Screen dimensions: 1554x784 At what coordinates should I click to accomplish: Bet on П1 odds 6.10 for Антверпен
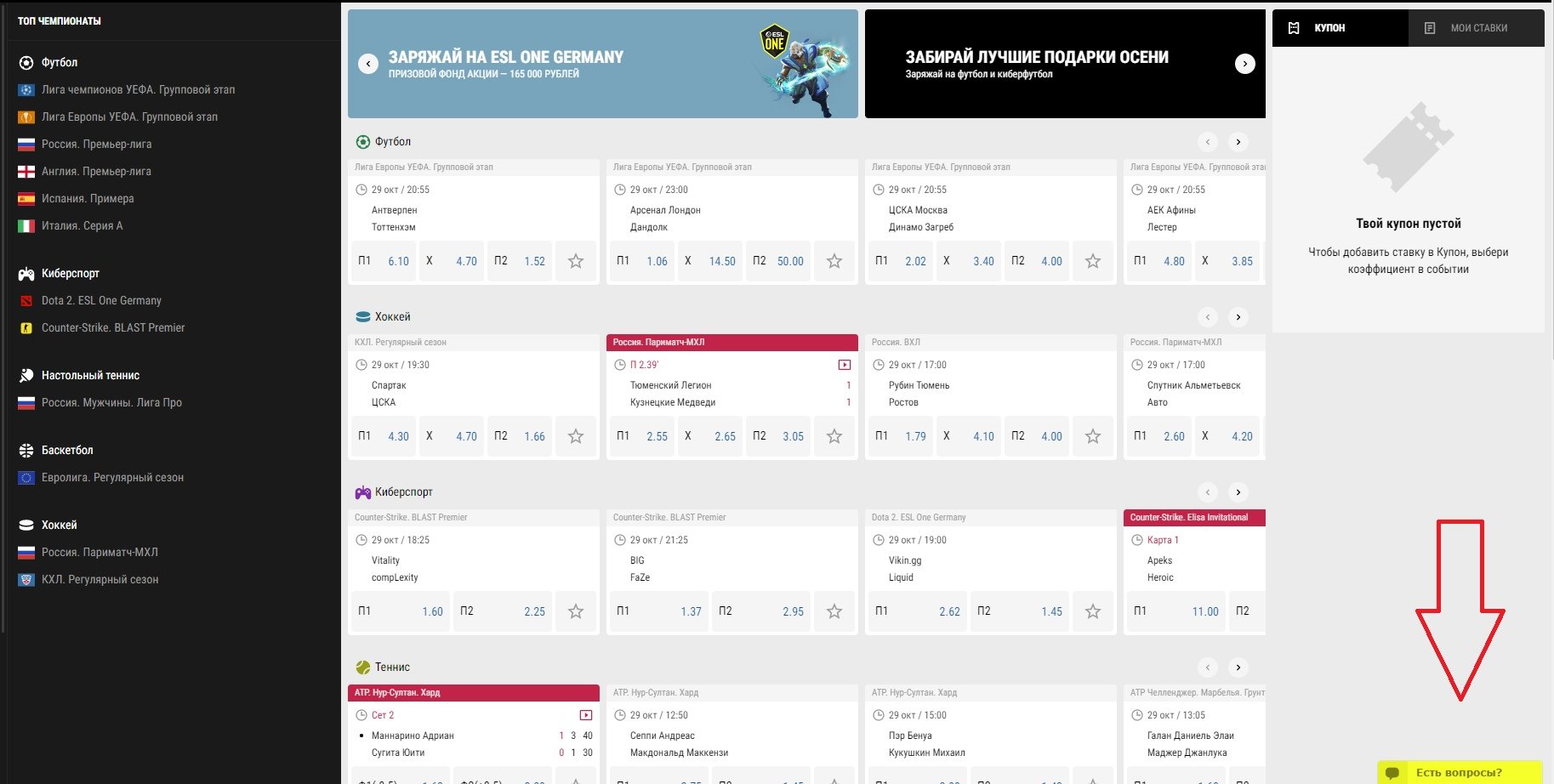384,261
